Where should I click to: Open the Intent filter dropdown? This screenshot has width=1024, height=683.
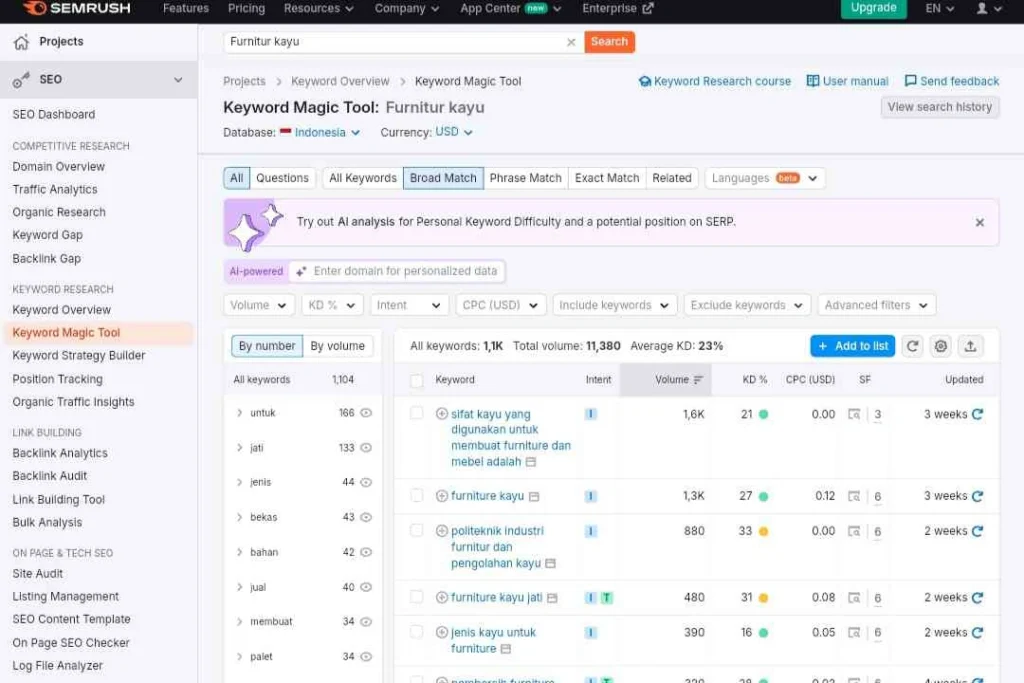(409, 305)
